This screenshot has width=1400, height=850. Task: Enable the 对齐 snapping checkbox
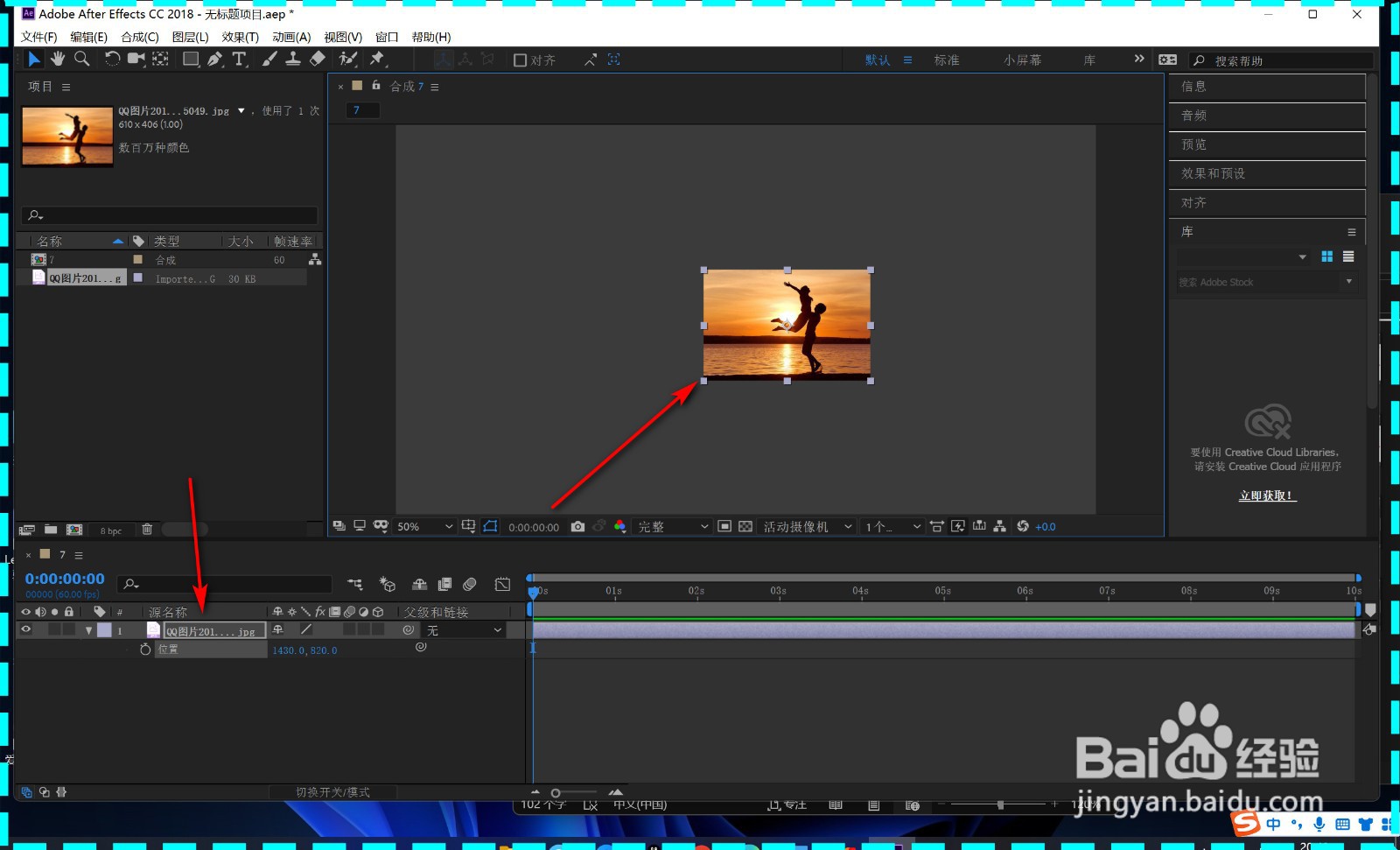coord(520,60)
